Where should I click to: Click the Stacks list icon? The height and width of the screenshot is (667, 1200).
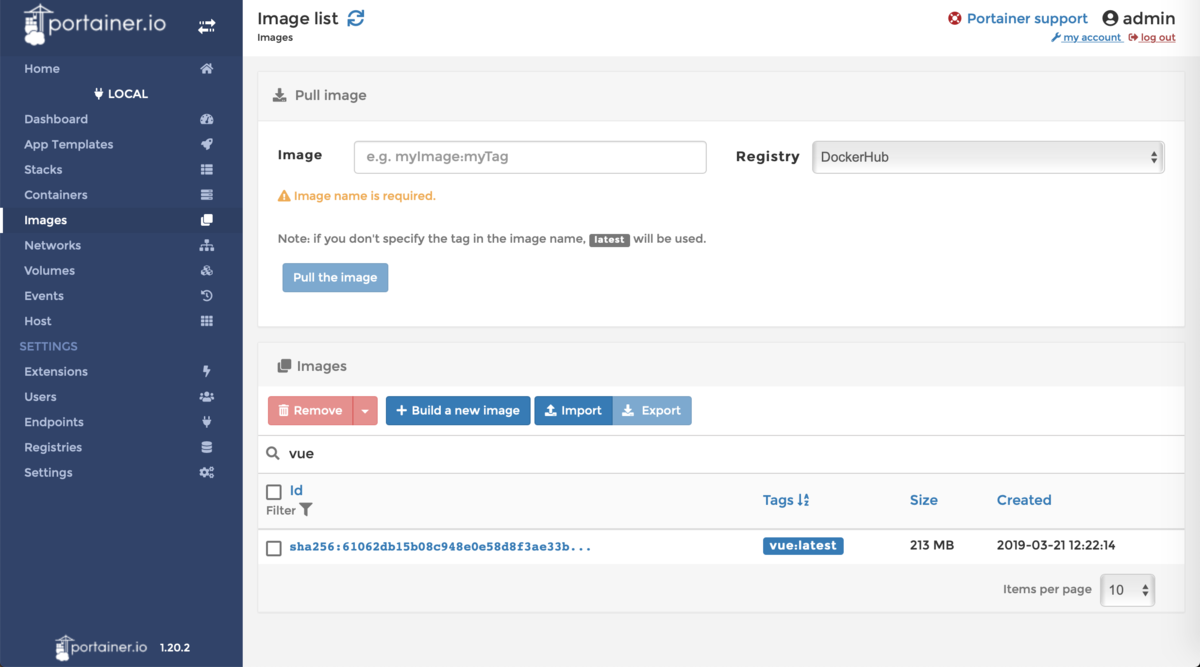(206, 170)
